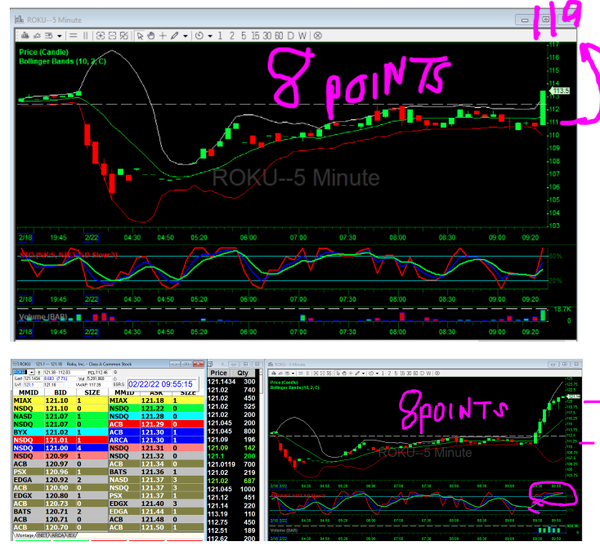The image size is (600, 546).
Task: Click the Price column header in time and sales
Action: pyautogui.click(x=219, y=373)
